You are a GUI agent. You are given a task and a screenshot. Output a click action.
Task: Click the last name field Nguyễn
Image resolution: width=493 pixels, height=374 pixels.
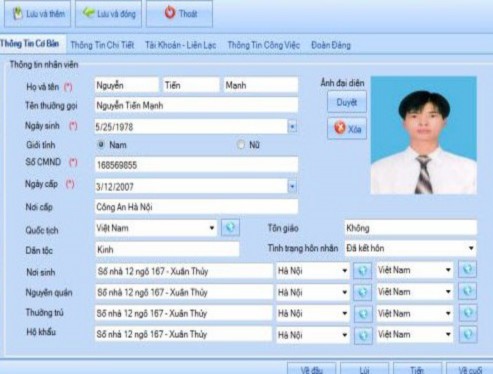pyautogui.click(x=127, y=85)
